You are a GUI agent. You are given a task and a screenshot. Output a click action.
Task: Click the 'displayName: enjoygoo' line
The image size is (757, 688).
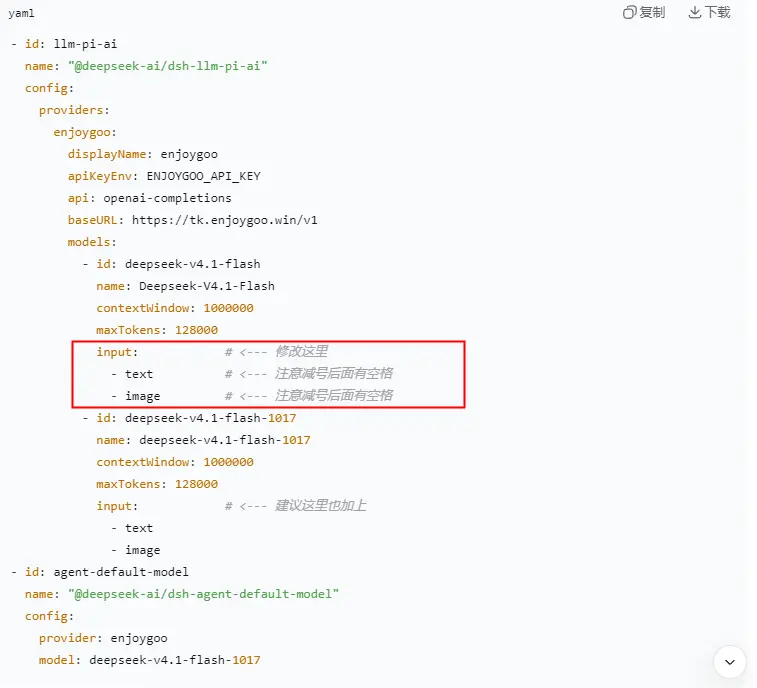click(x=142, y=154)
